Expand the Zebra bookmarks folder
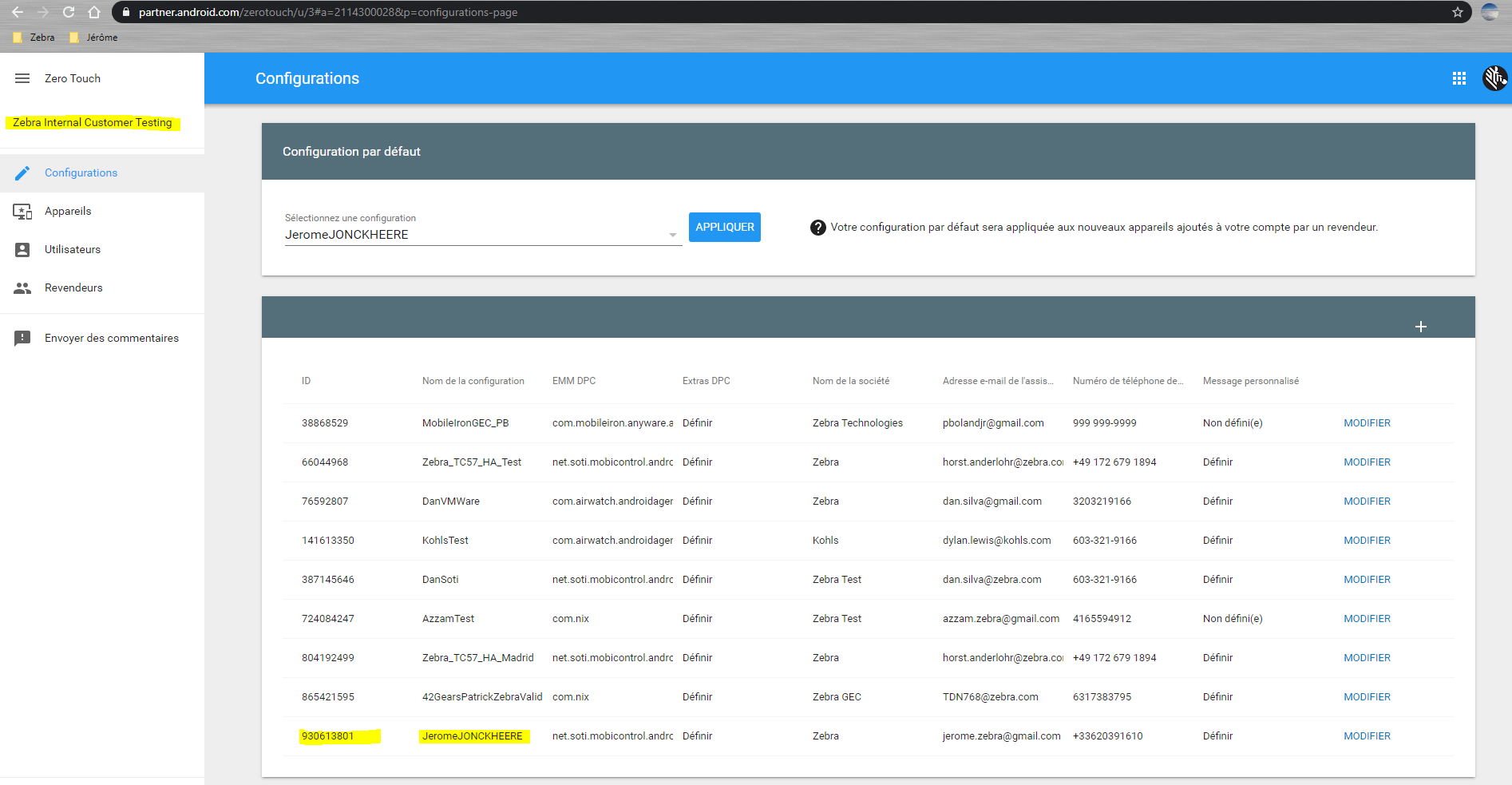The height and width of the screenshot is (785, 1512). [34, 37]
